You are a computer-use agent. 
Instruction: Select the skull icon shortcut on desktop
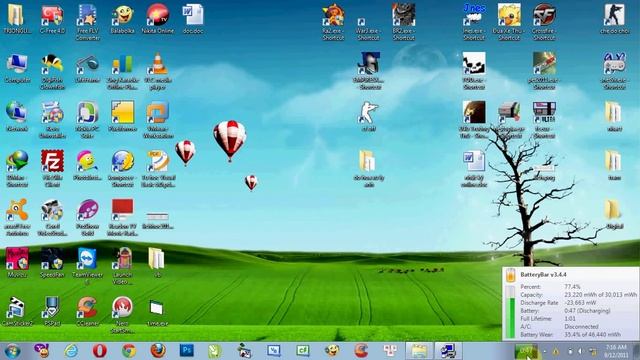click(x=474, y=71)
